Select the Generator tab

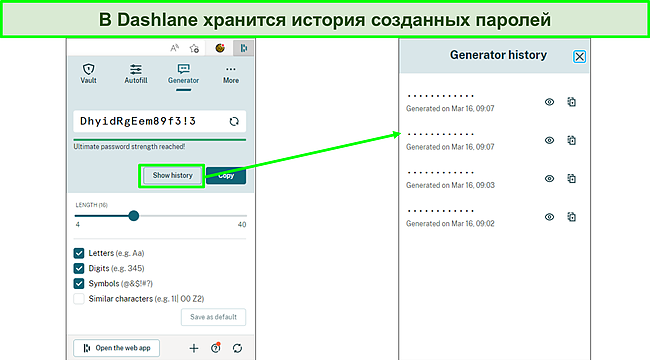pyautogui.click(x=183, y=74)
